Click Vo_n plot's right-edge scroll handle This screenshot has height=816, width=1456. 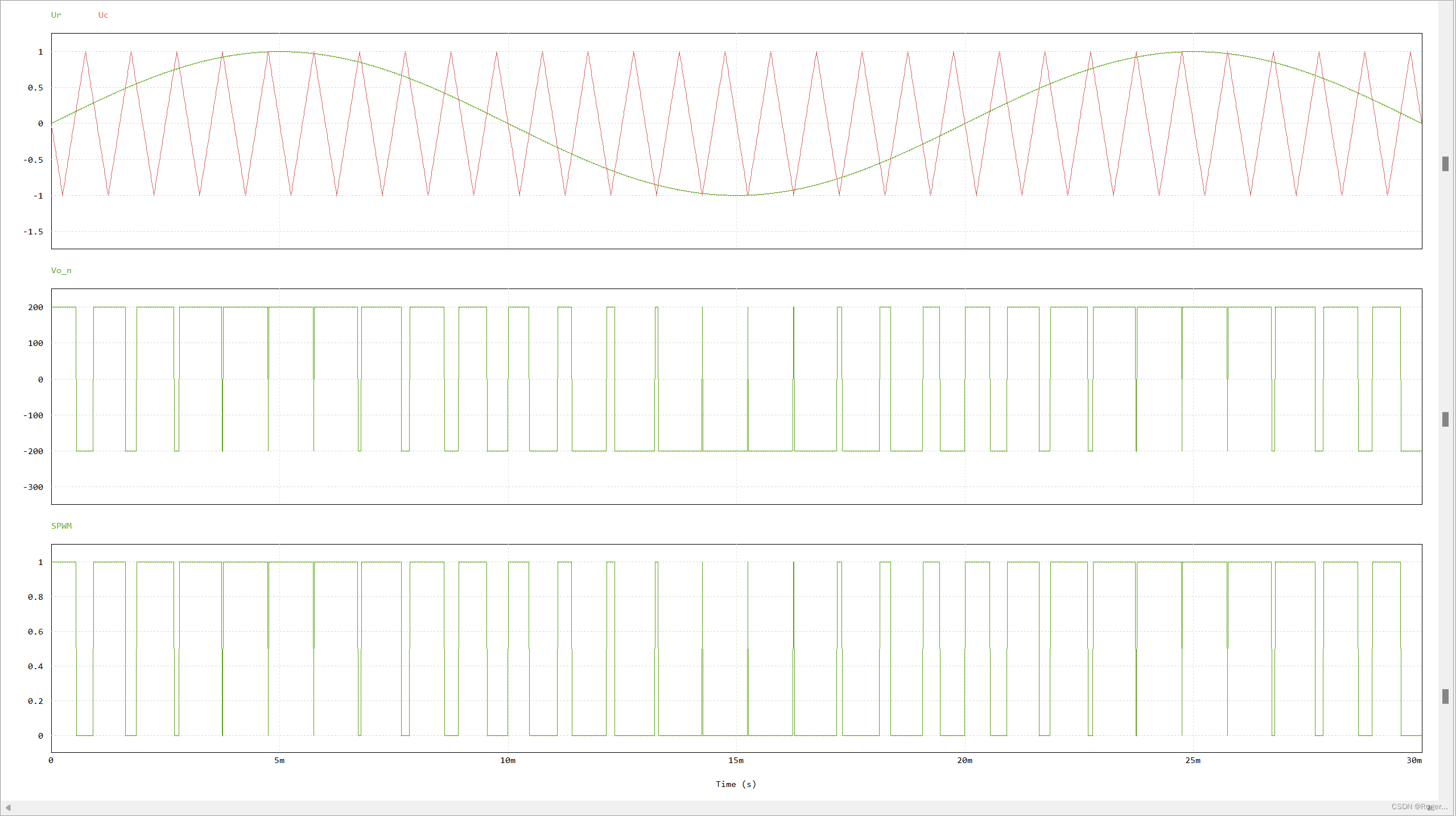tap(1445, 419)
